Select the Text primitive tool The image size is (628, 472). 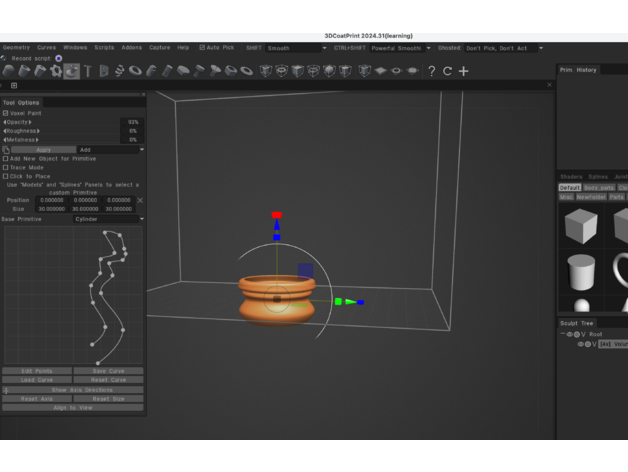88,71
